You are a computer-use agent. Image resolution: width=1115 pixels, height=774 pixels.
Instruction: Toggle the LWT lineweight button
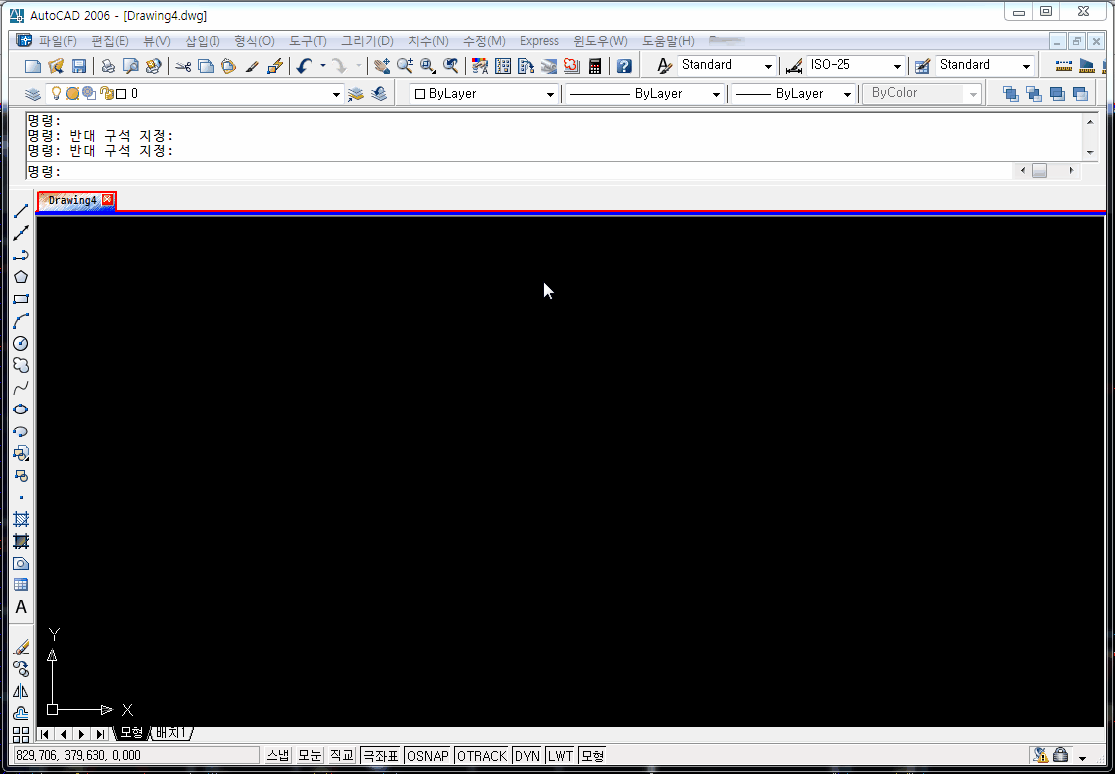560,756
